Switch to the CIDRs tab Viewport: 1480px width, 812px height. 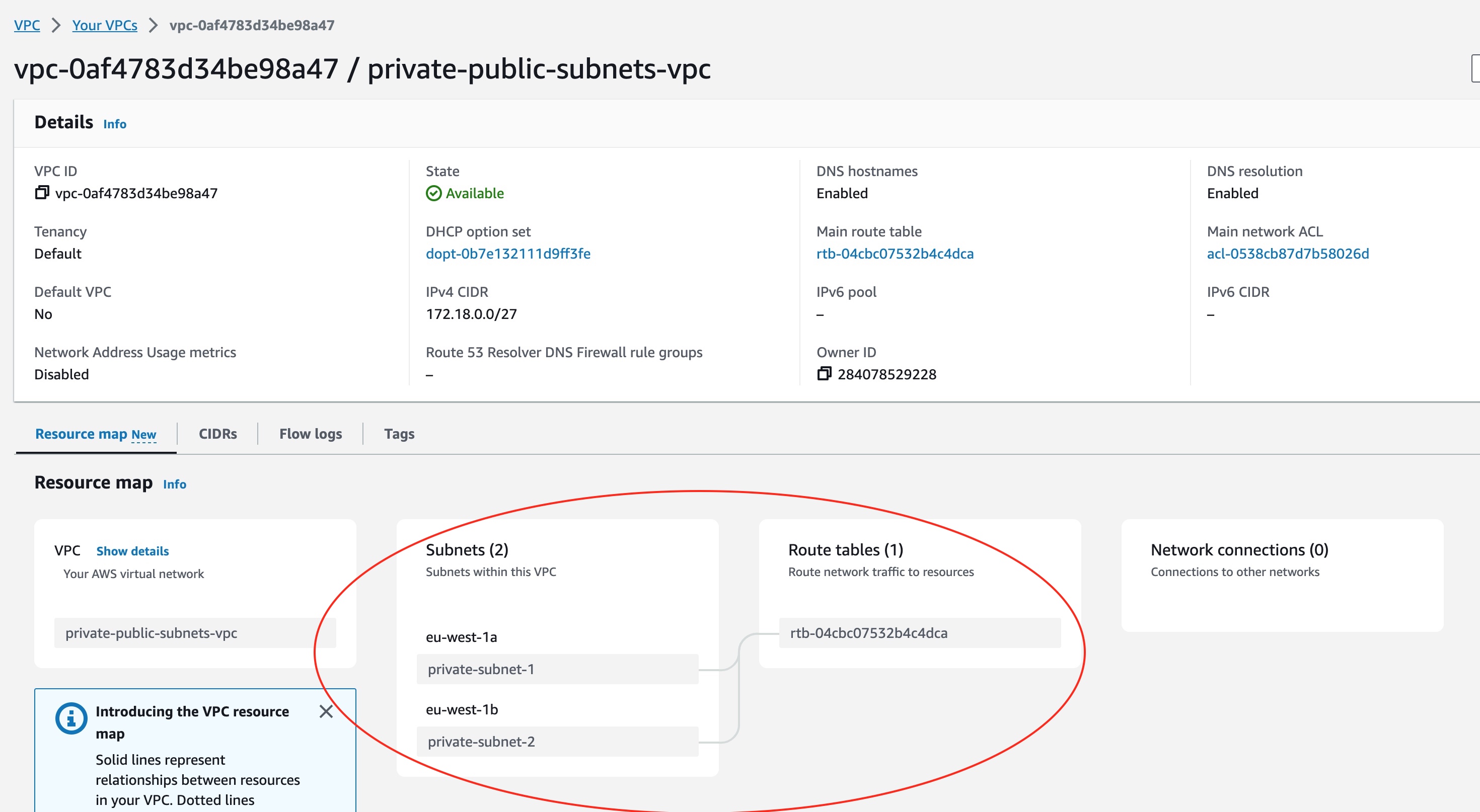click(218, 434)
